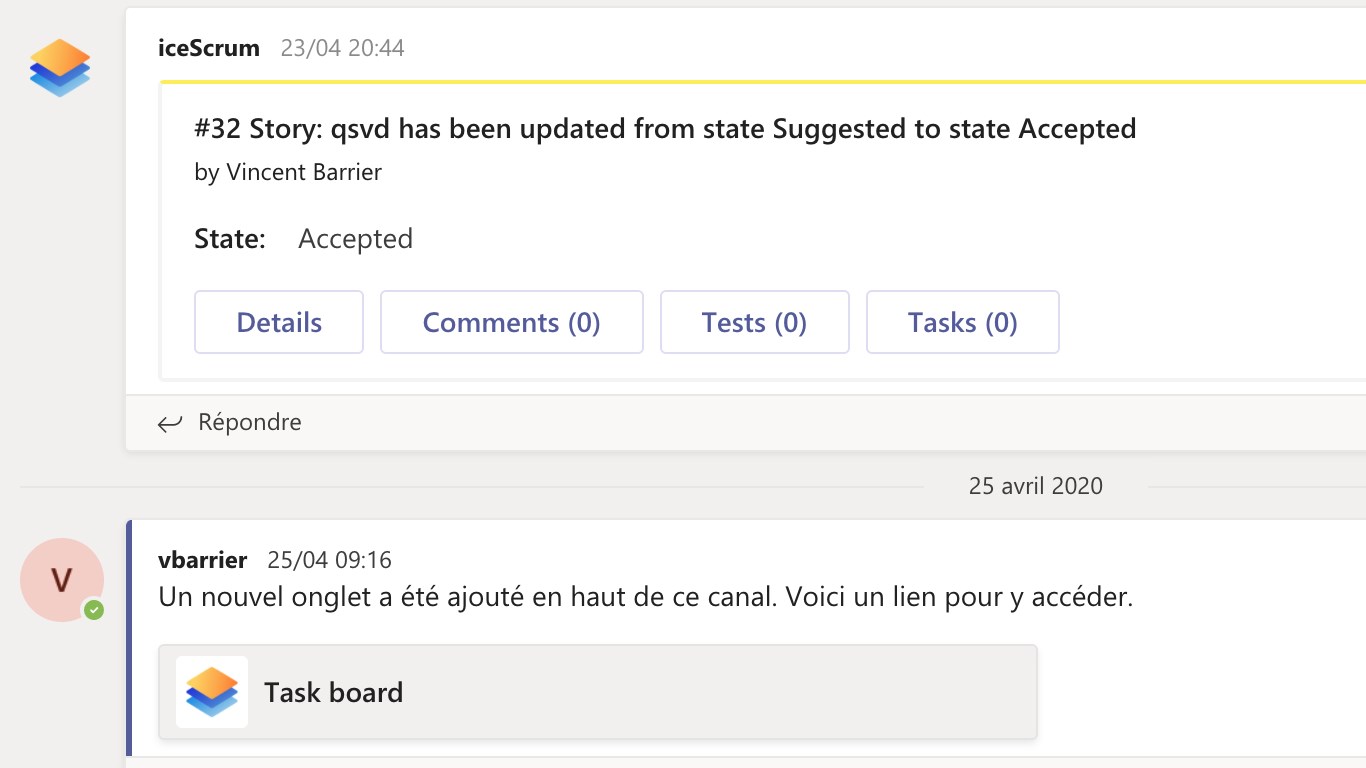Click the iceScrum sender name
The image size is (1366, 768).
click(209, 48)
